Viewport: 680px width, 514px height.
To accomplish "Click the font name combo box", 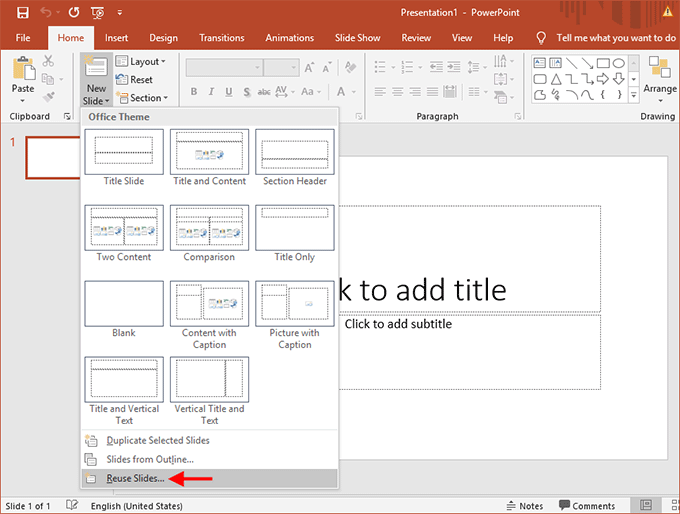I will 224,68.
